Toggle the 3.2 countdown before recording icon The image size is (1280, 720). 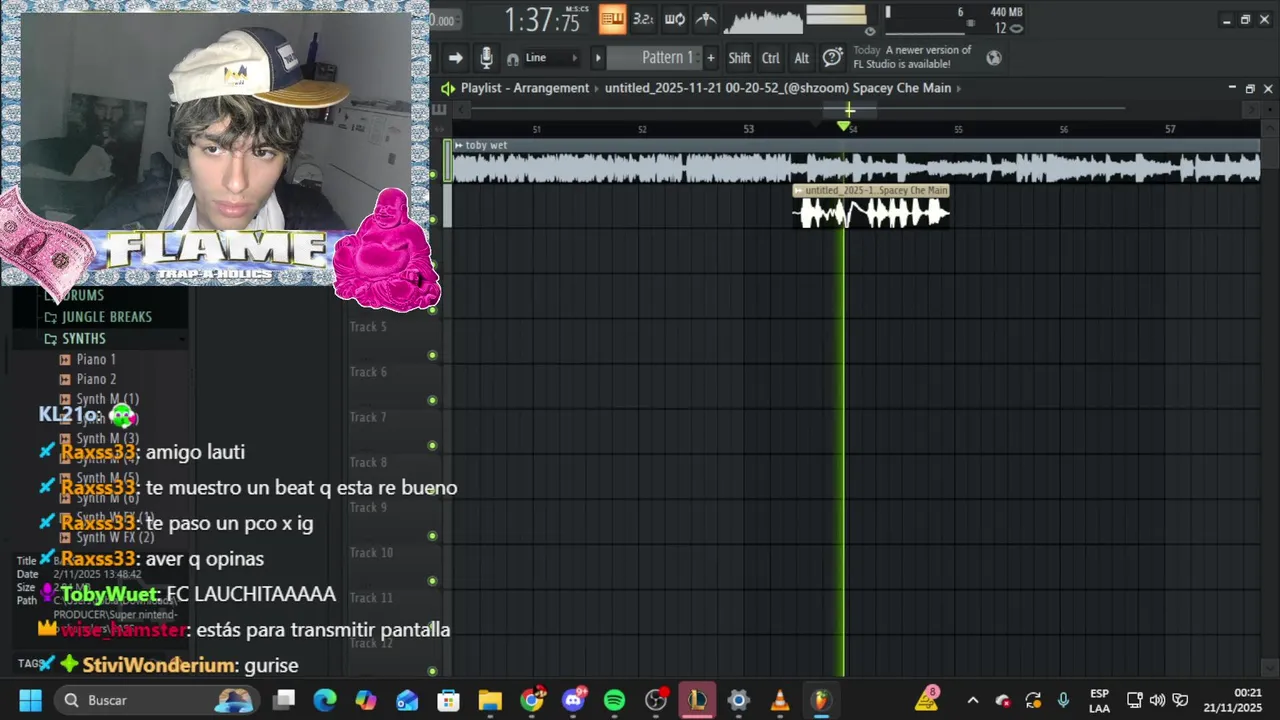(644, 18)
